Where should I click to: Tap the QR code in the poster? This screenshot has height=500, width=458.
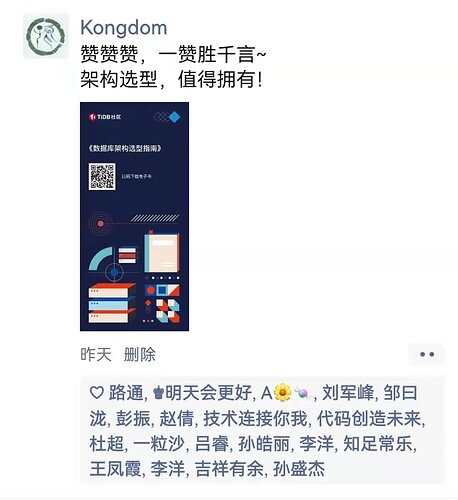102,176
